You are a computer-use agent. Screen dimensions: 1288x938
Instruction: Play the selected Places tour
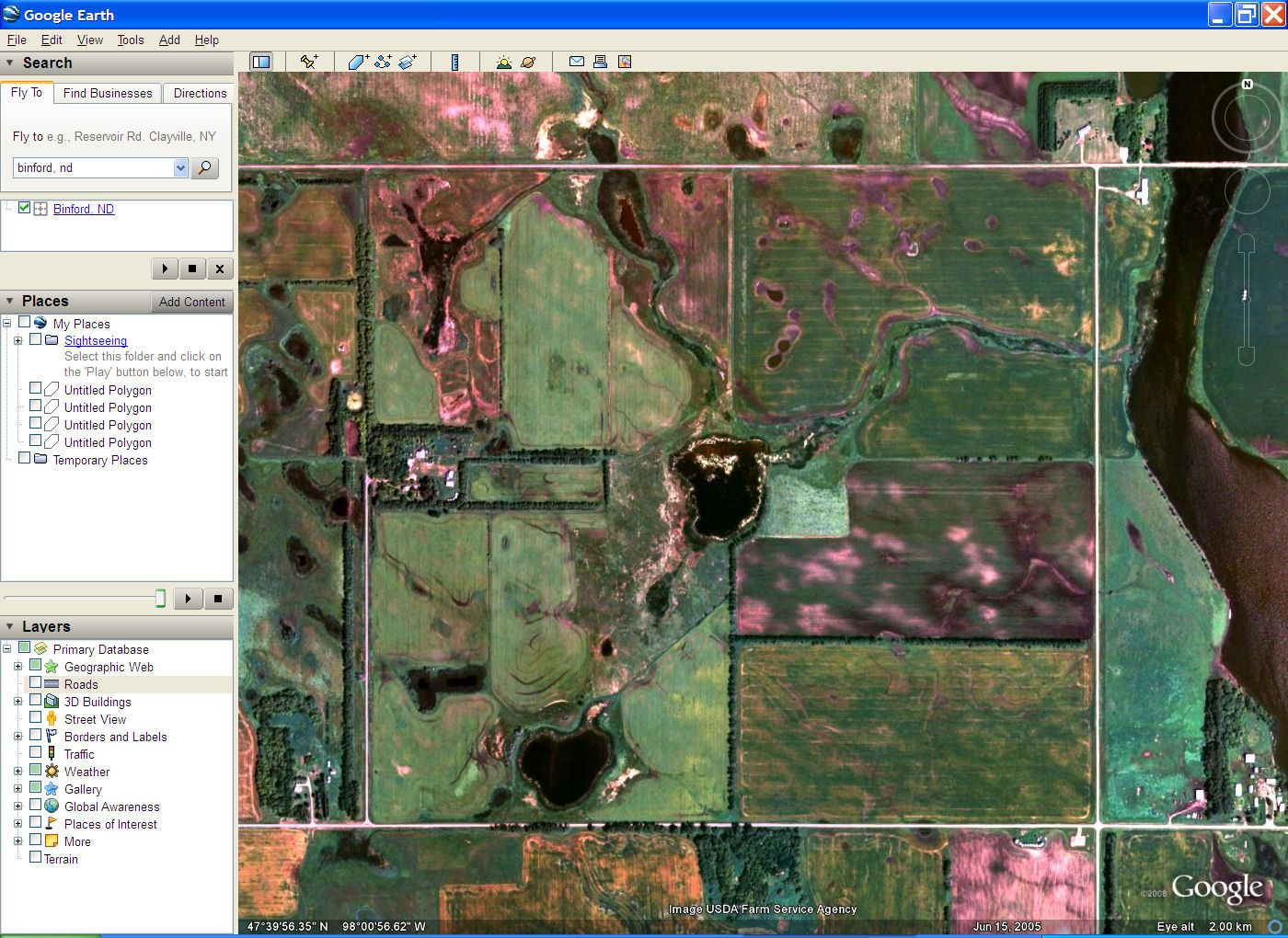188,599
